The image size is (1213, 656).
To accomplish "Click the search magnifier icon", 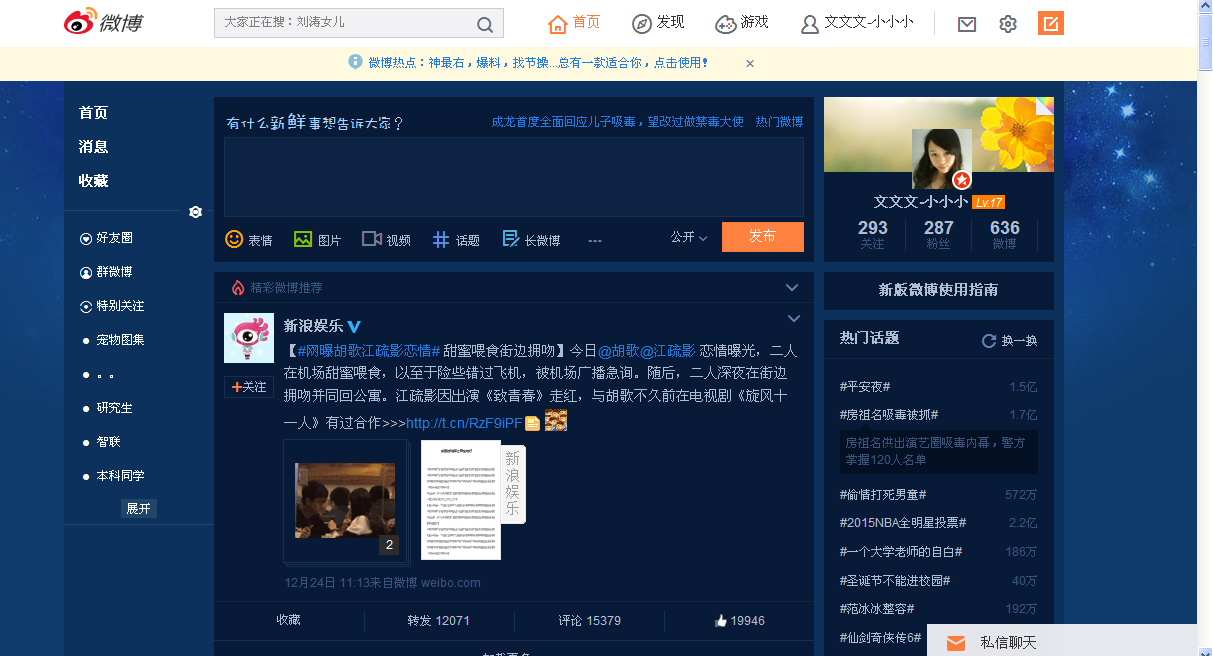I will point(485,24).
